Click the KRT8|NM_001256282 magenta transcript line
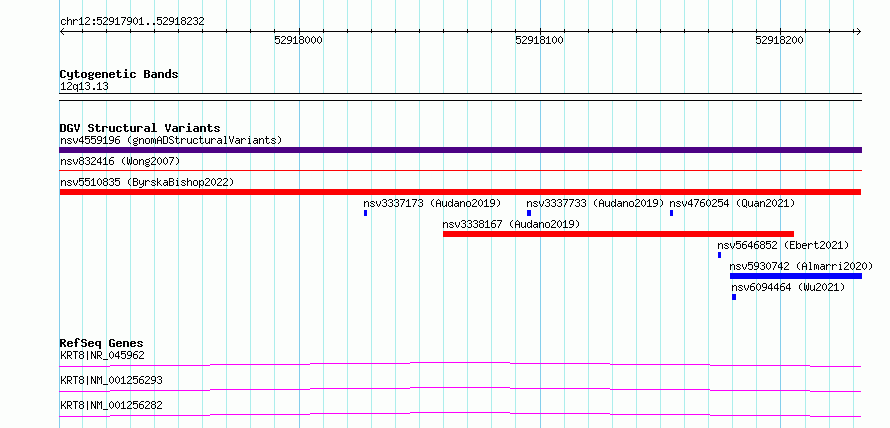The width and height of the screenshot is (890, 428). pyautogui.click(x=460, y=414)
